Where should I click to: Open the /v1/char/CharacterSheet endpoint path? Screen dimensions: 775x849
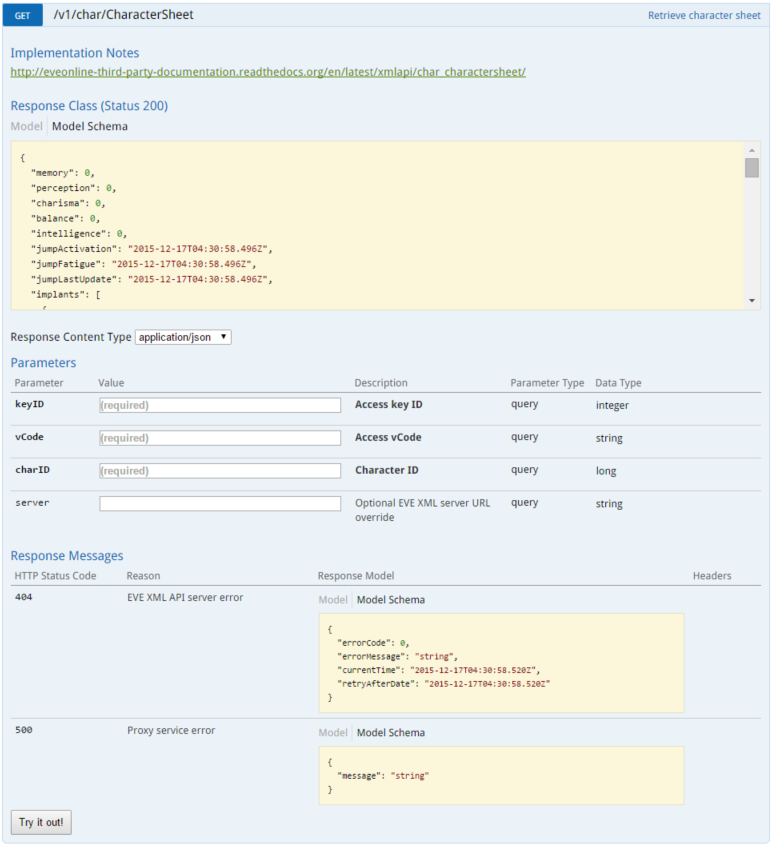coord(123,15)
